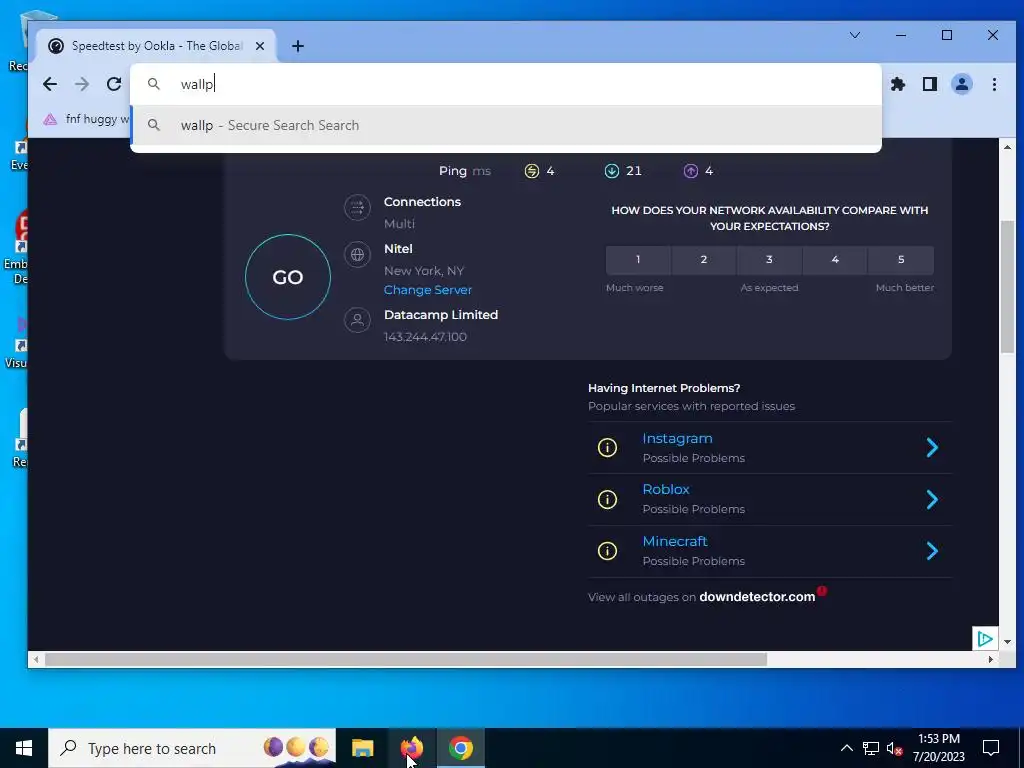Click the muted volume tray icon

click(895, 748)
